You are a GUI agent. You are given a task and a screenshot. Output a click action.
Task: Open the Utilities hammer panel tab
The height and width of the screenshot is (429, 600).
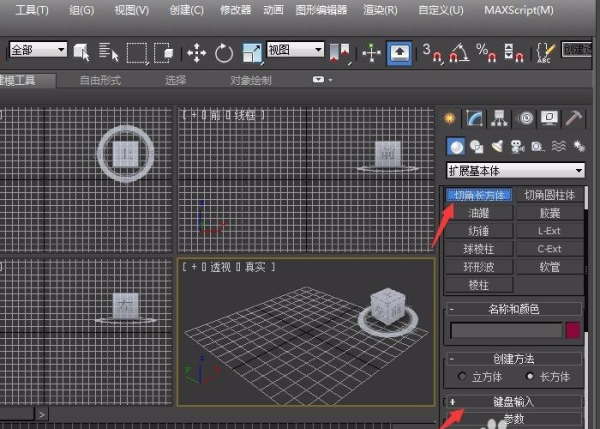(x=573, y=118)
